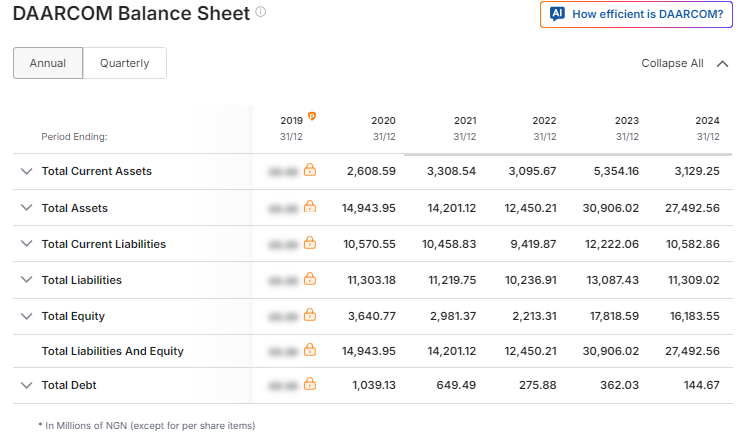Click the lock icon in Total Equity row

(x=310, y=314)
